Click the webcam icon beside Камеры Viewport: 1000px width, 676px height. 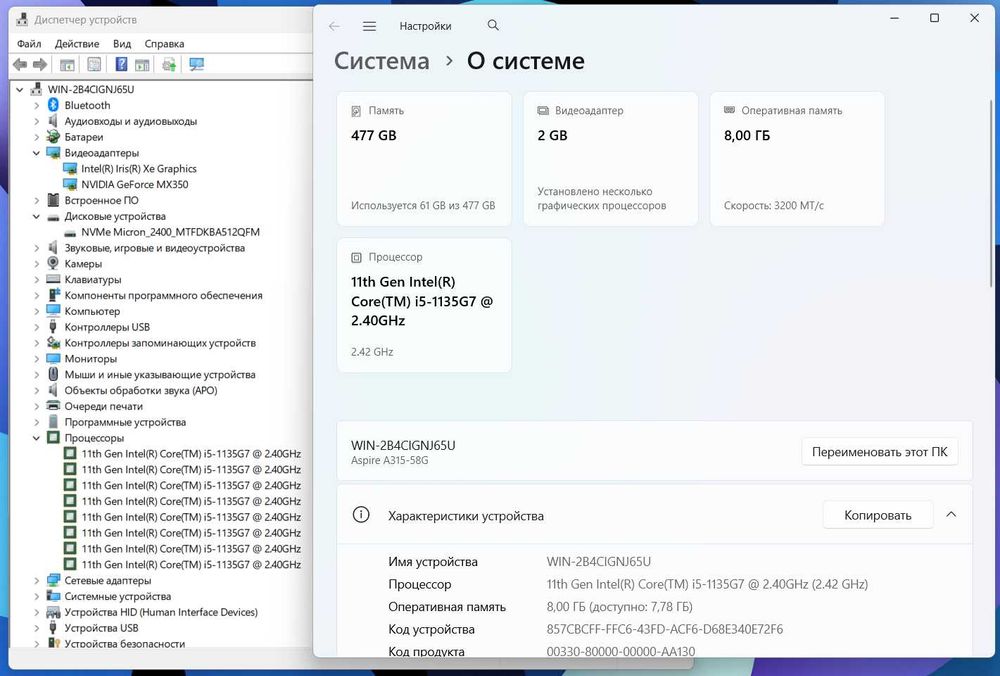tap(54, 264)
